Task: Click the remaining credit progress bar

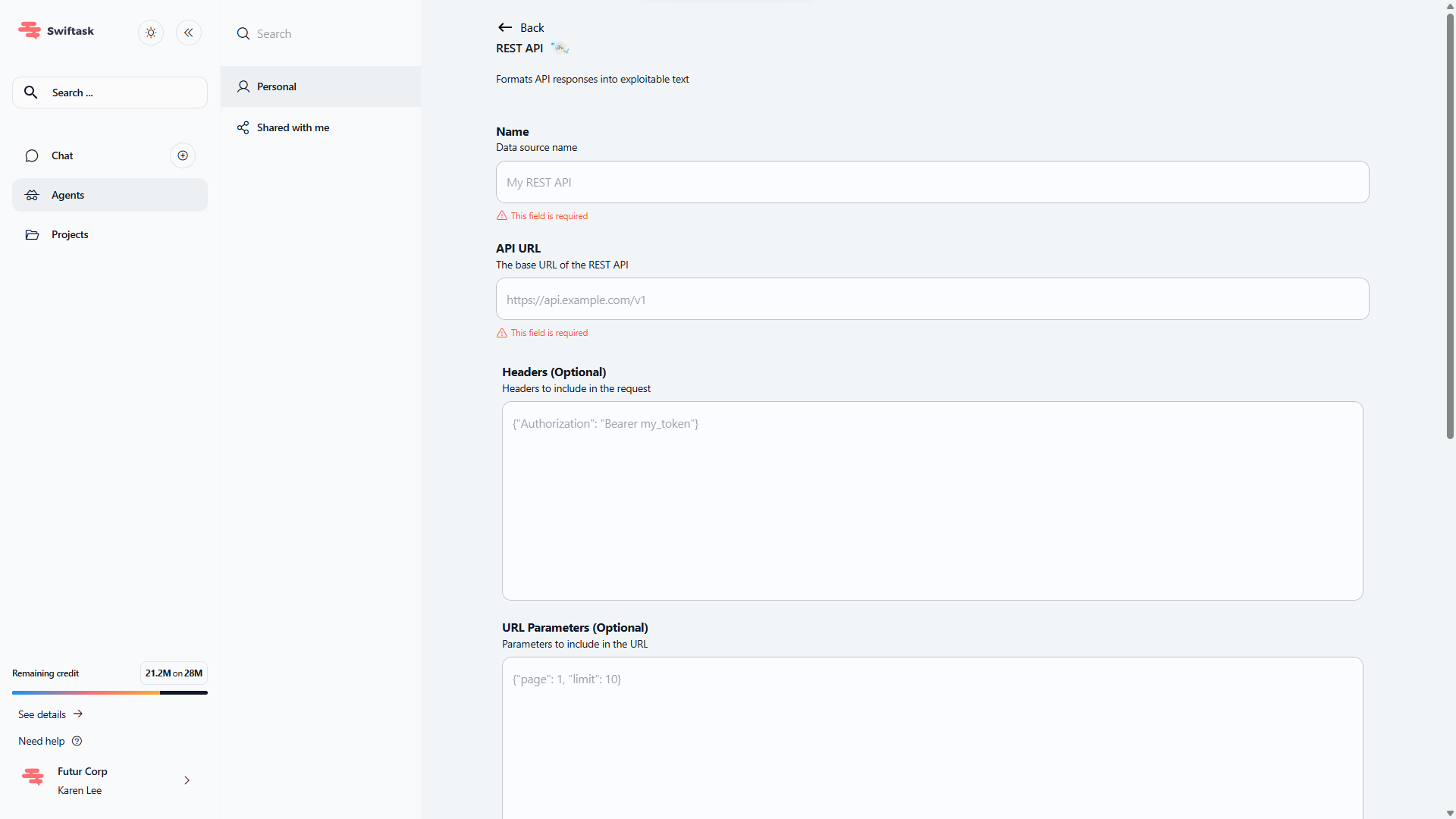Action: pos(109,692)
